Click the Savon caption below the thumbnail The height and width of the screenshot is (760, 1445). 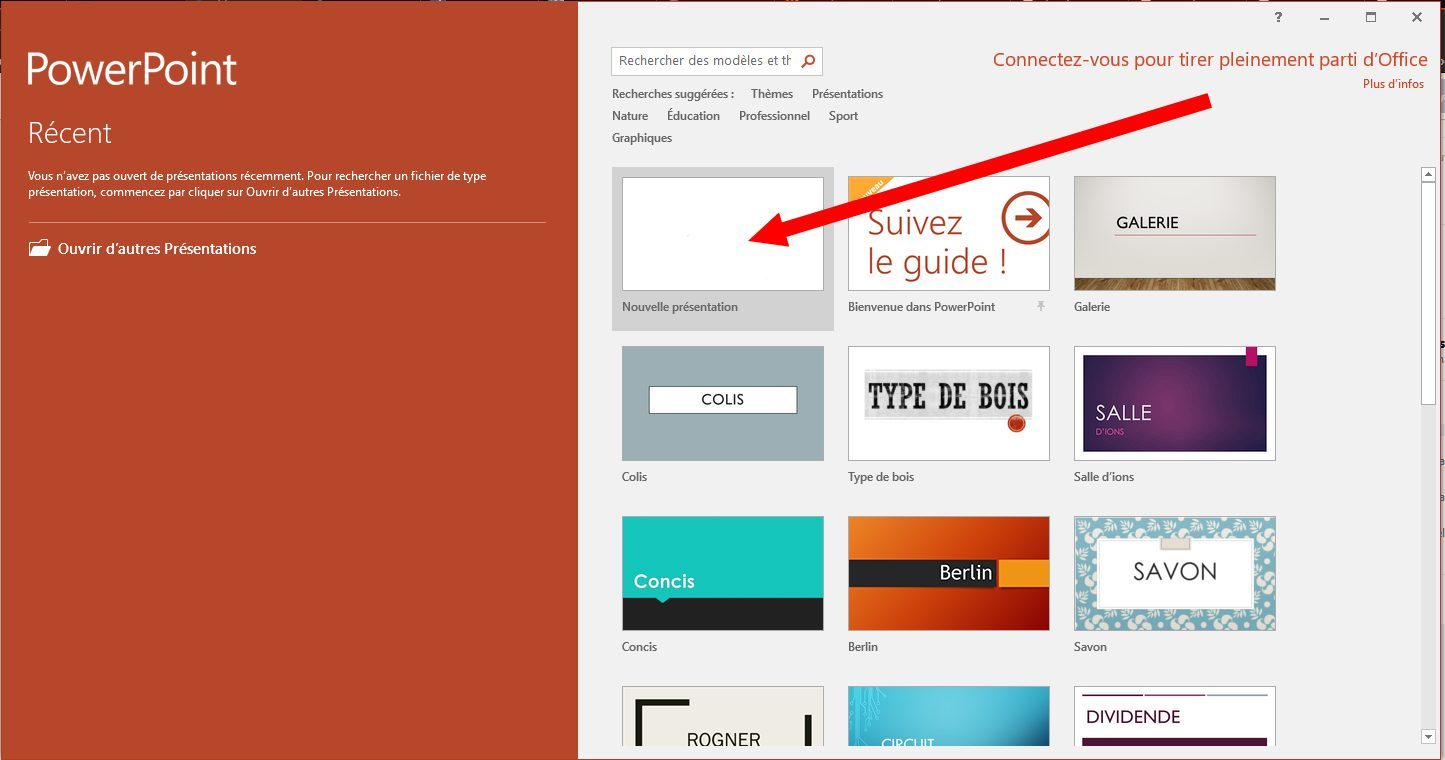1090,647
